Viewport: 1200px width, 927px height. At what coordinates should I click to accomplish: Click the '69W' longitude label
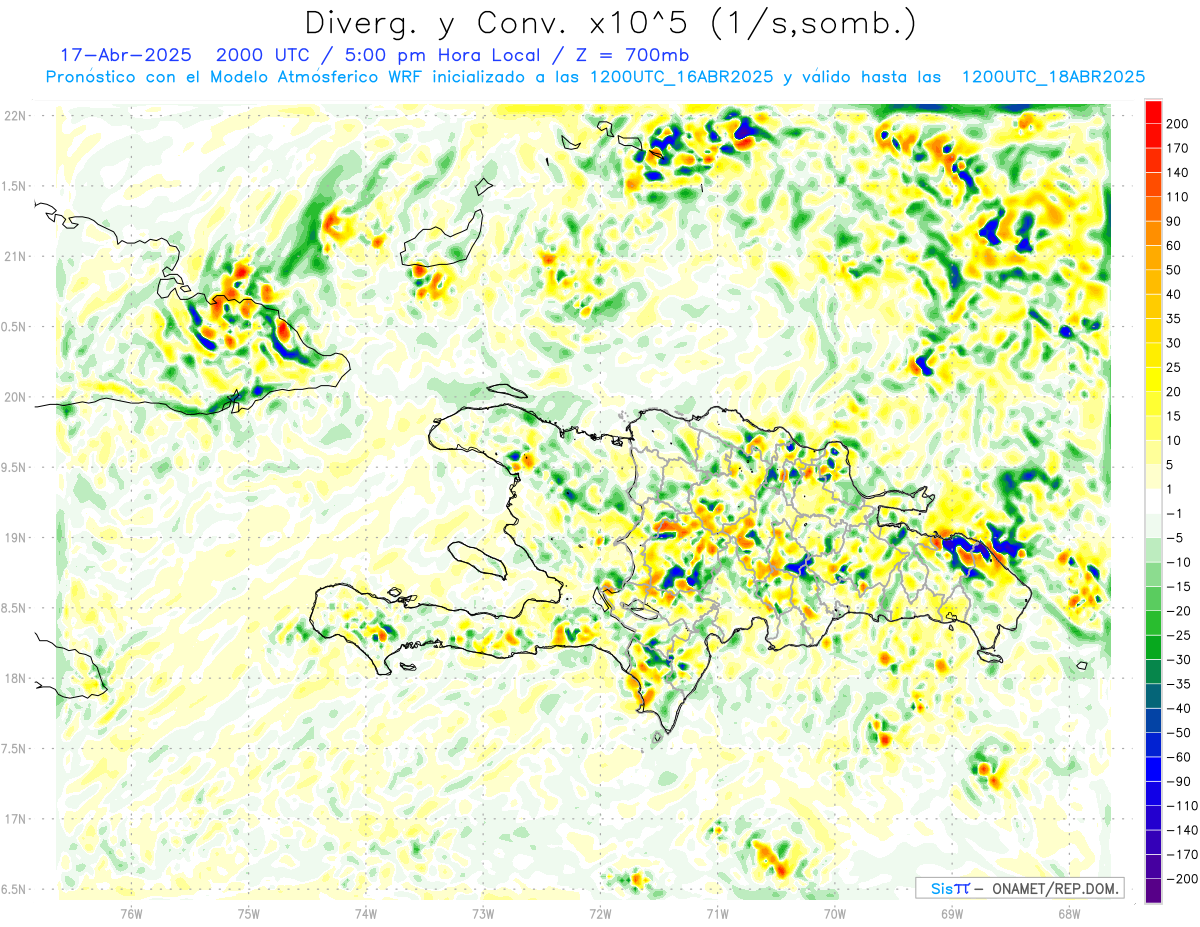(951, 912)
